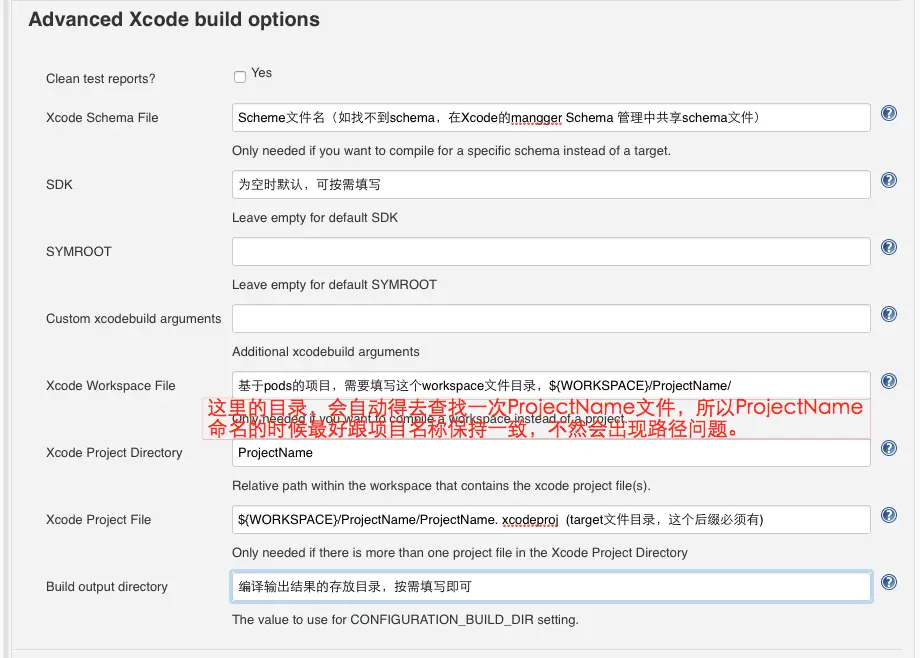
Task: Click the CONFIGURATION_BUILD_DIR setting description
Action: pyautogui.click(x=405, y=620)
